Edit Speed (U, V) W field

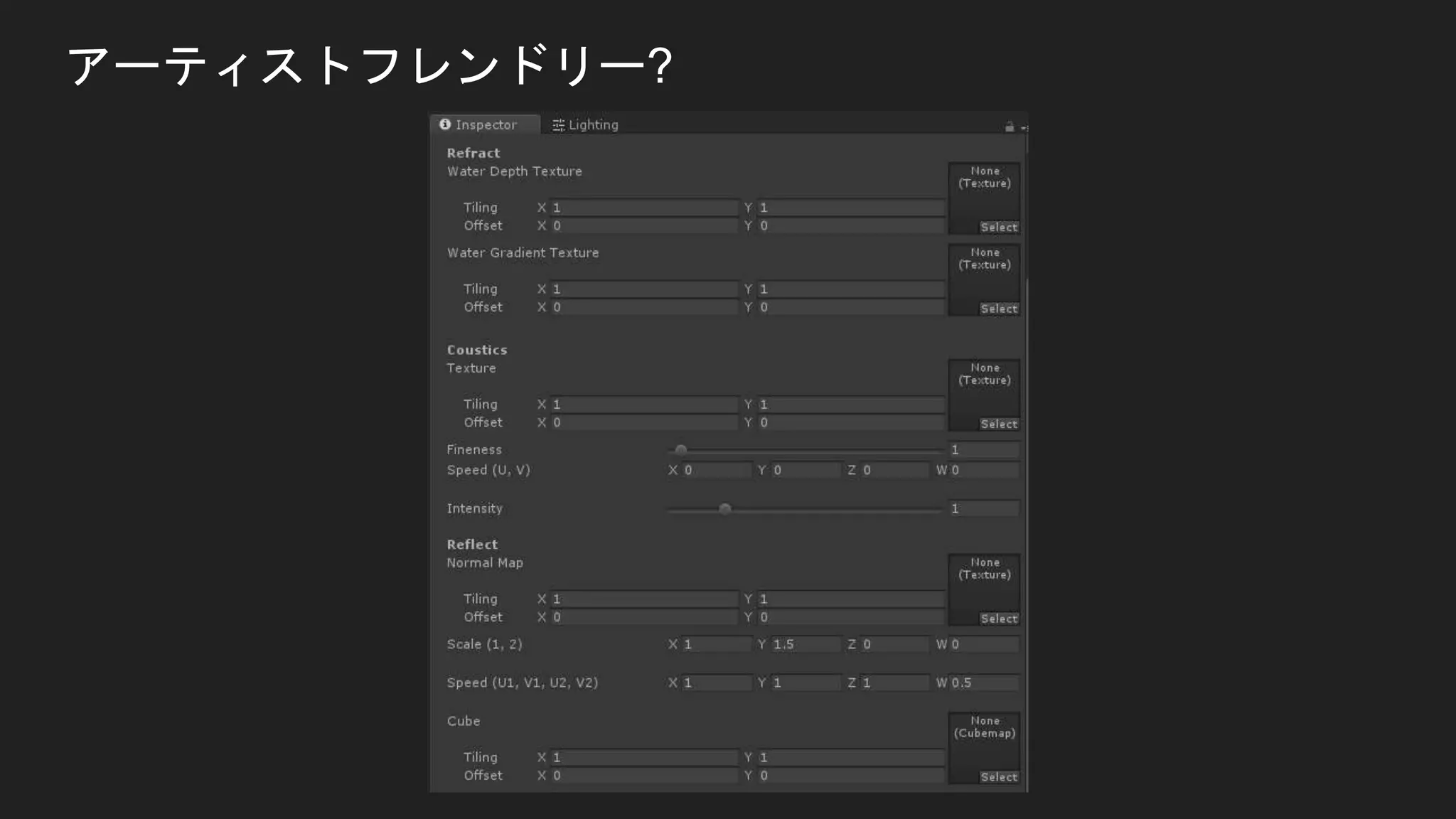984,470
